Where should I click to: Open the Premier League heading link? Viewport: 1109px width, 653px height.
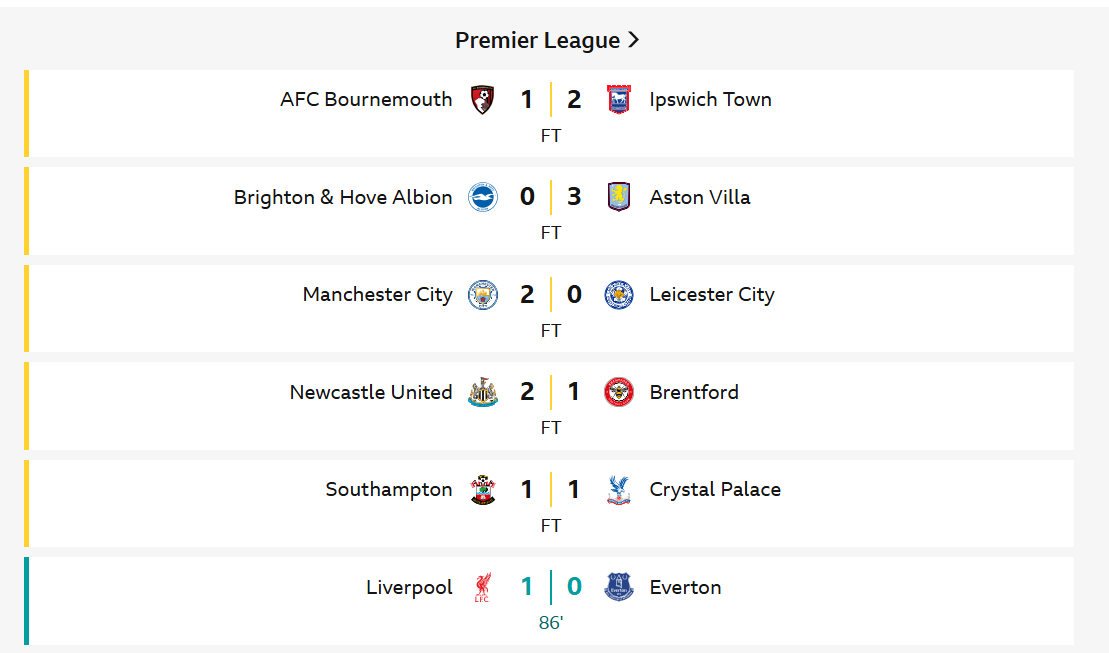(538, 41)
